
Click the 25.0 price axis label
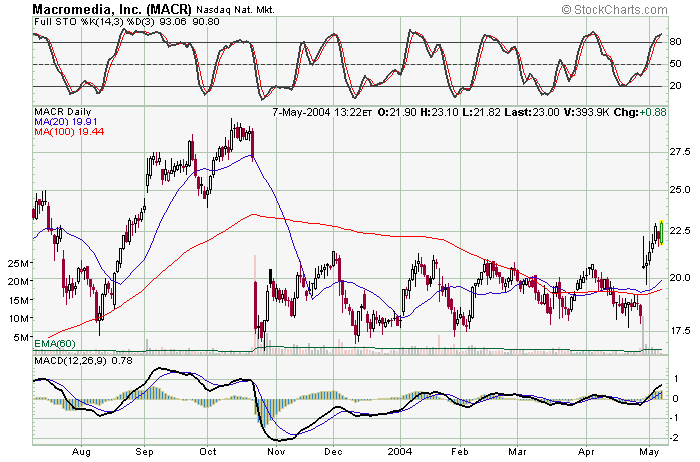pos(679,190)
